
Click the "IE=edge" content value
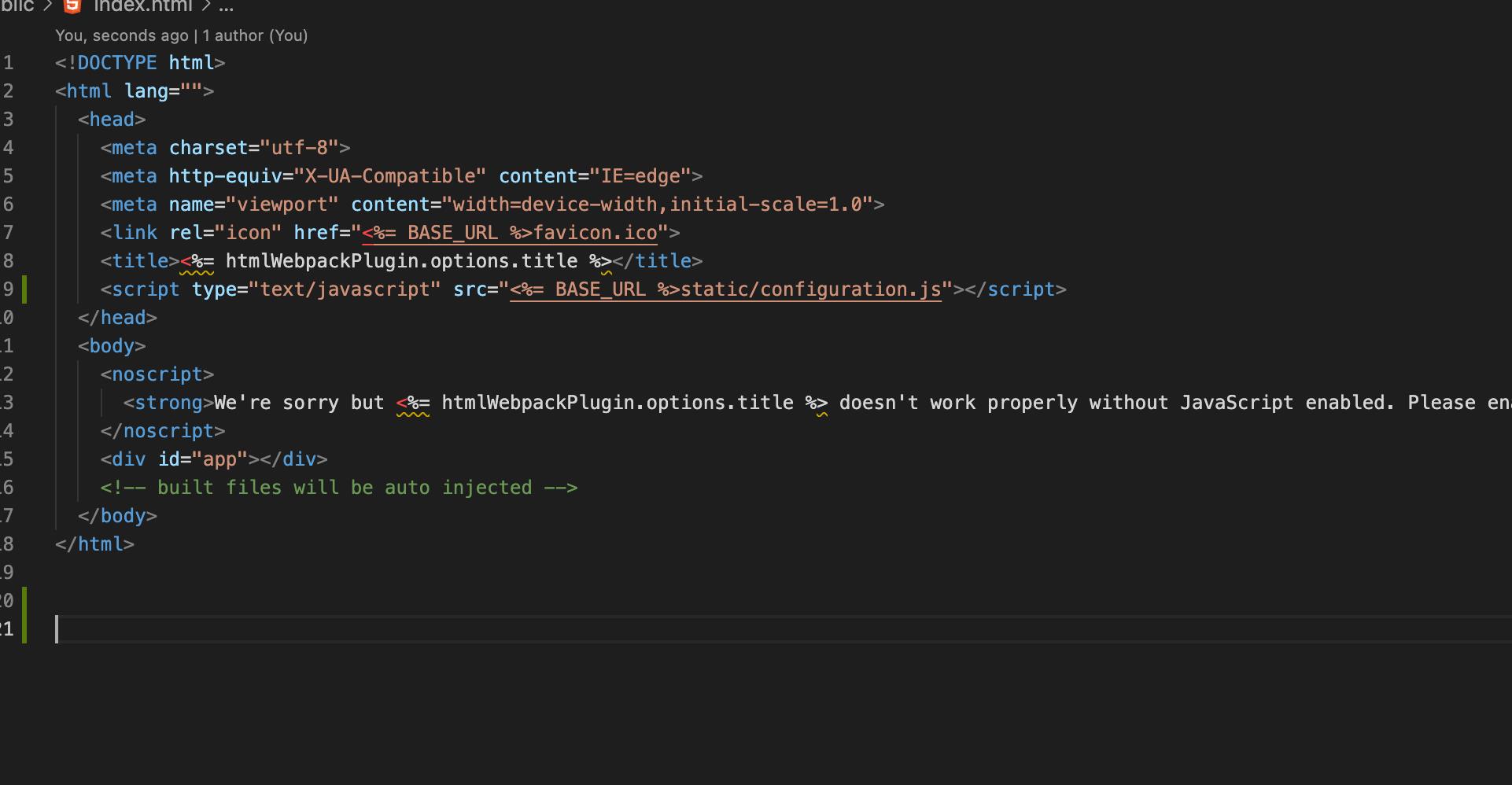pyautogui.click(x=640, y=176)
